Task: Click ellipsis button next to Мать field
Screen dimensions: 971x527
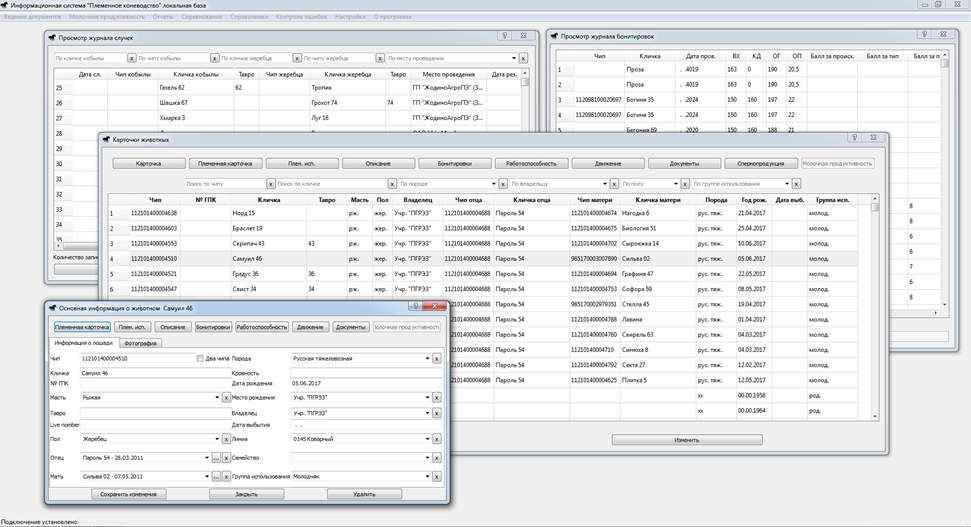Action: tap(215, 476)
